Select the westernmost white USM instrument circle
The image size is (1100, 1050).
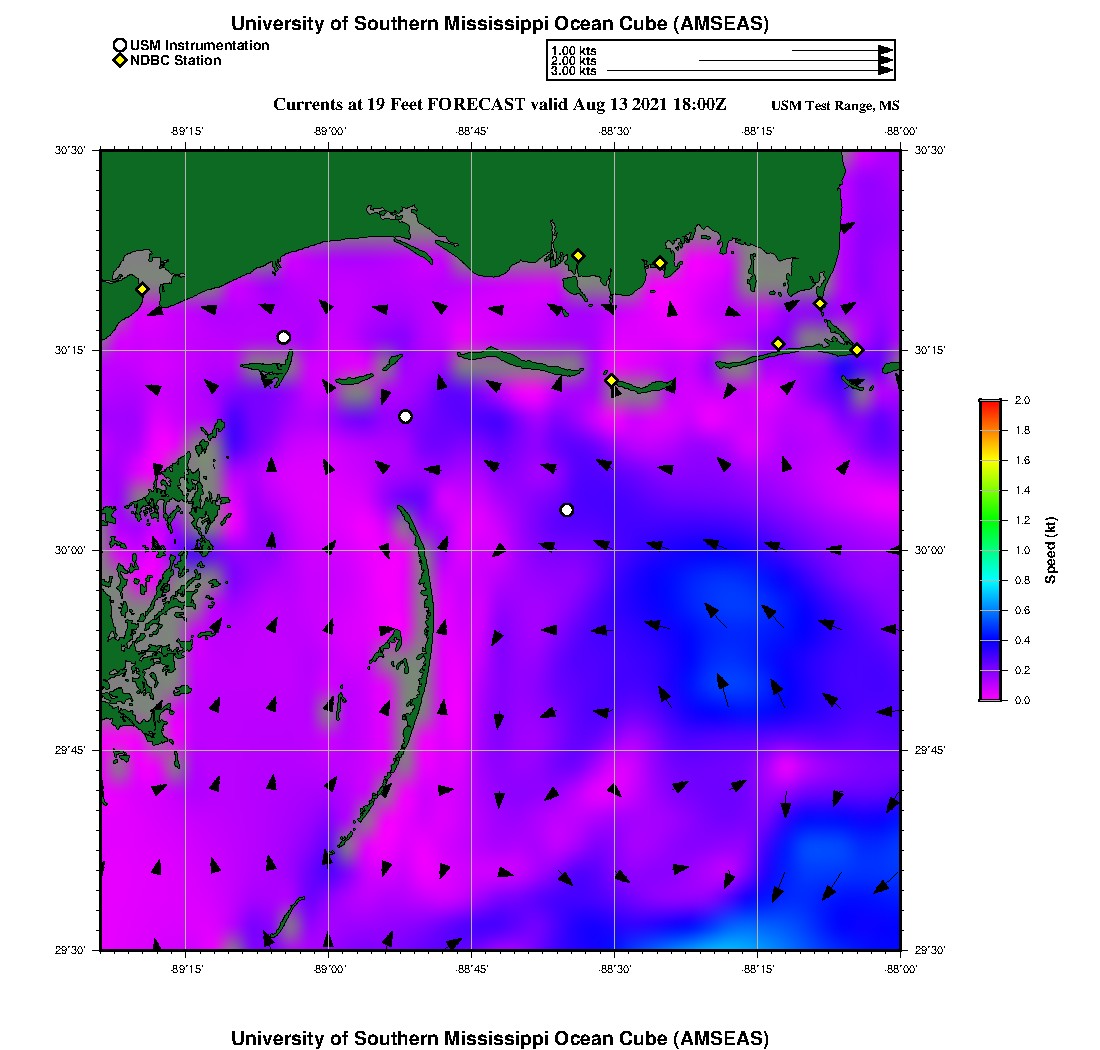[283, 337]
